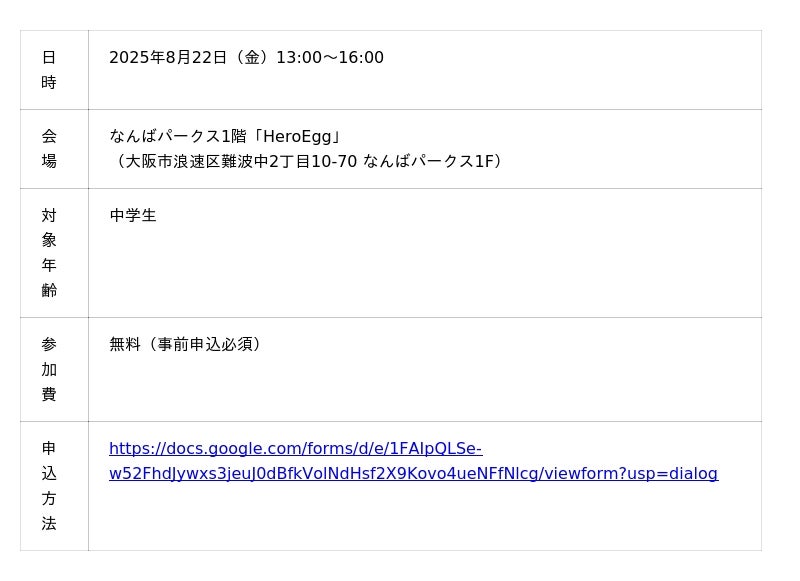Click the 申込方法 row header cell
800x581 pixels.
coord(49,485)
